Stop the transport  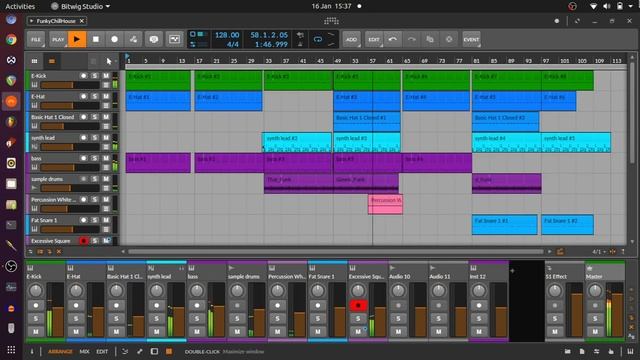pyautogui.click(x=96, y=39)
